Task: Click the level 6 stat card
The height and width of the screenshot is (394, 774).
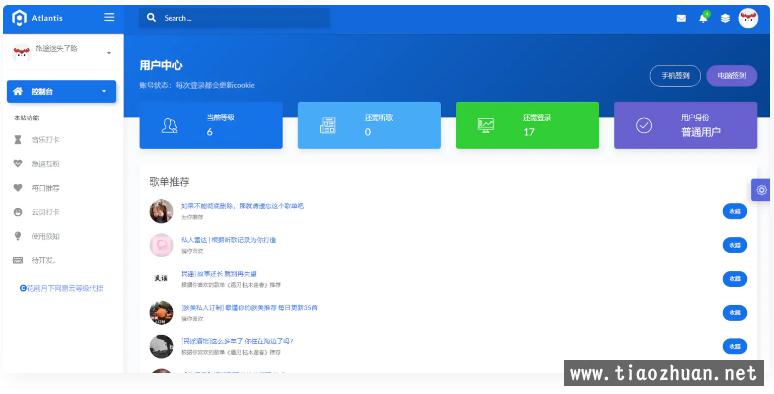Action: pos(211,125)
